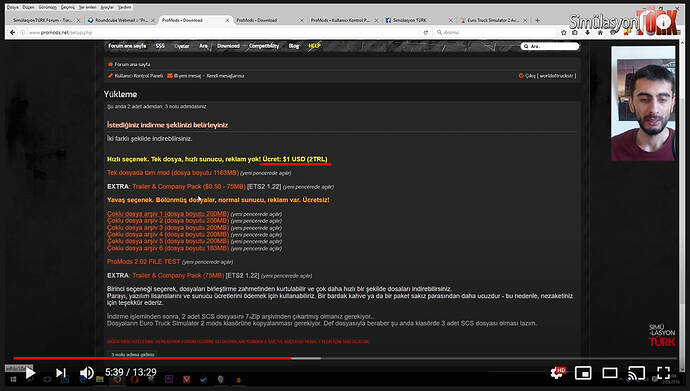Viewport: 690px width, 391px height.
Task: Open the Düzen menu
Action: [x=28, y=7]
